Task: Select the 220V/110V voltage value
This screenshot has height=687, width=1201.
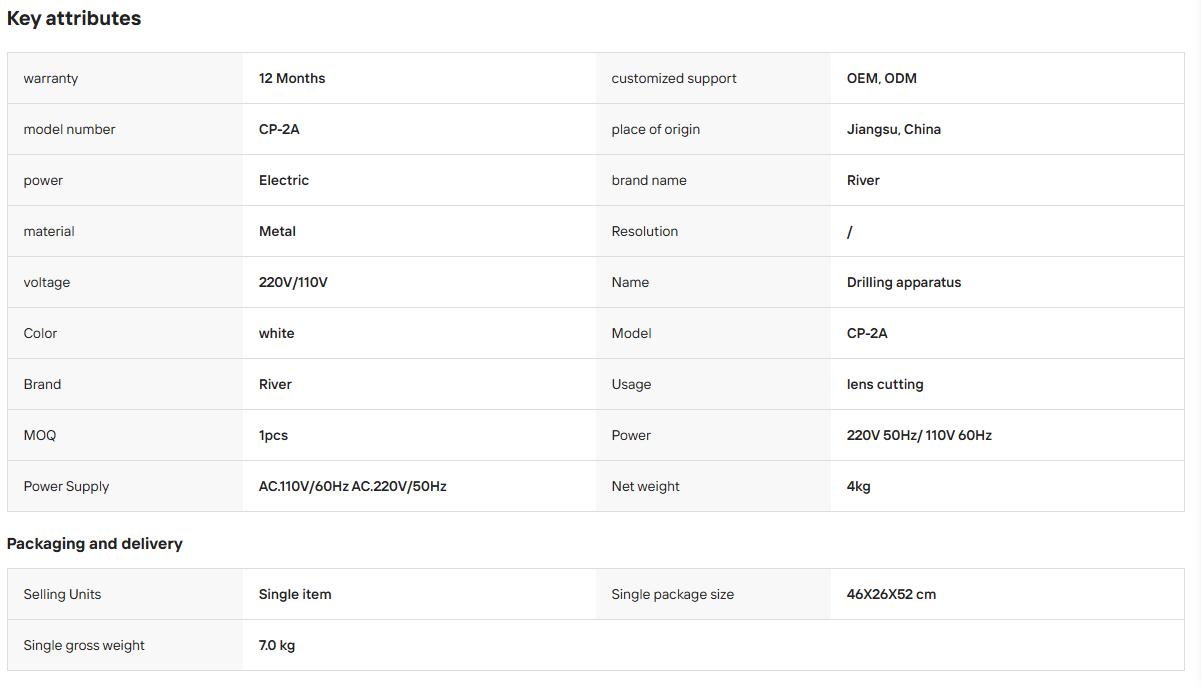Action: (x=293, y=282)
